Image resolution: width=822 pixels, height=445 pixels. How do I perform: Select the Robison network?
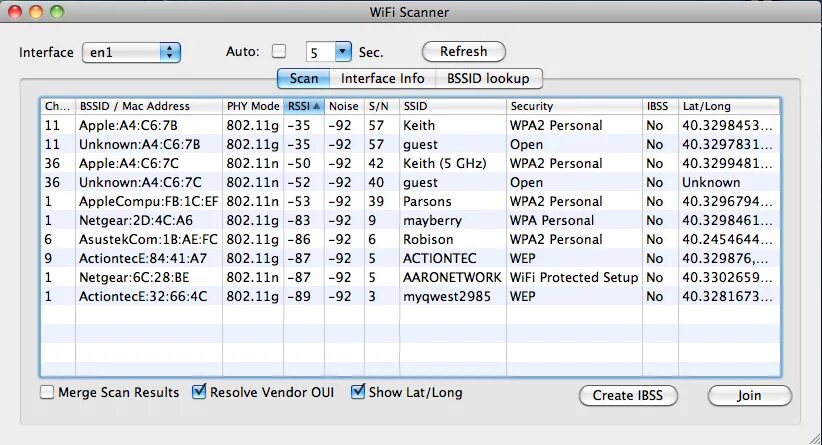pyautogui.click(x=410, y=239)
